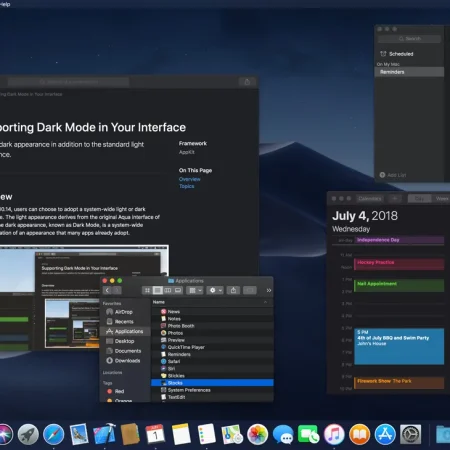Select Photo Booth in Applications list

212,326
